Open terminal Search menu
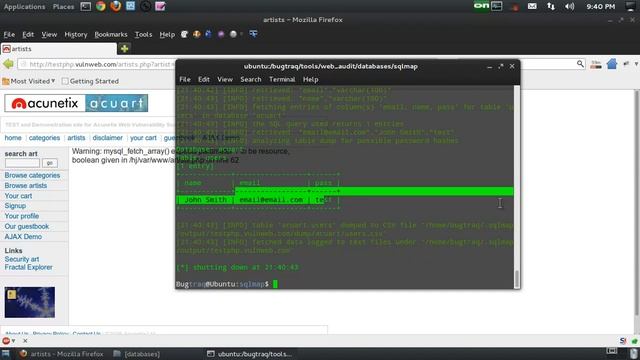The width and height of the screenshot is (640, 360). click(x=251, y=80)
